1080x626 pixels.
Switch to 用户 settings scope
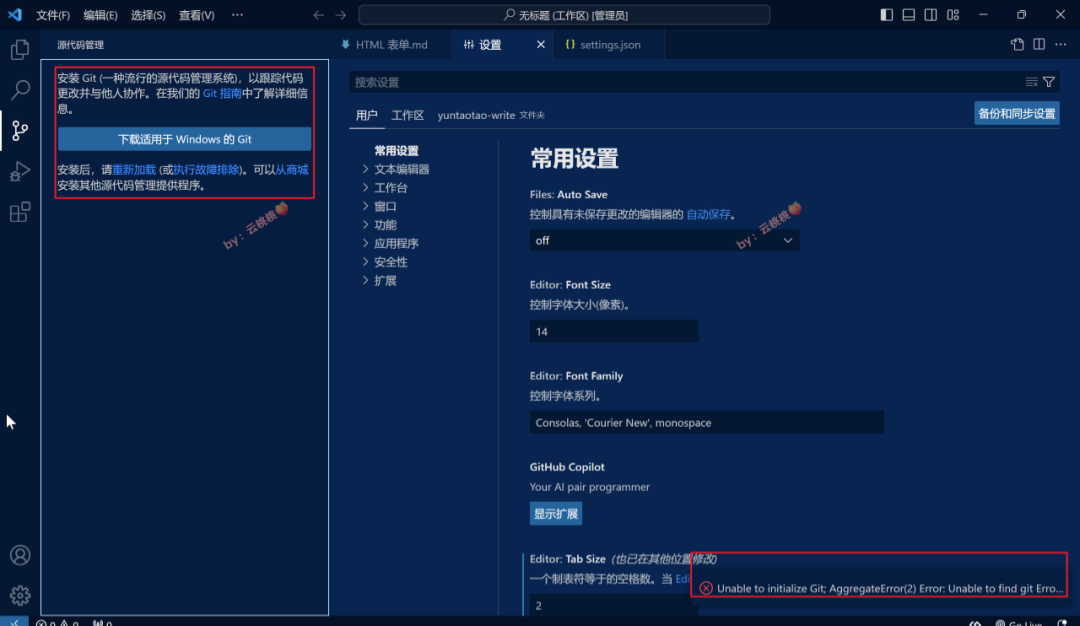366,115
